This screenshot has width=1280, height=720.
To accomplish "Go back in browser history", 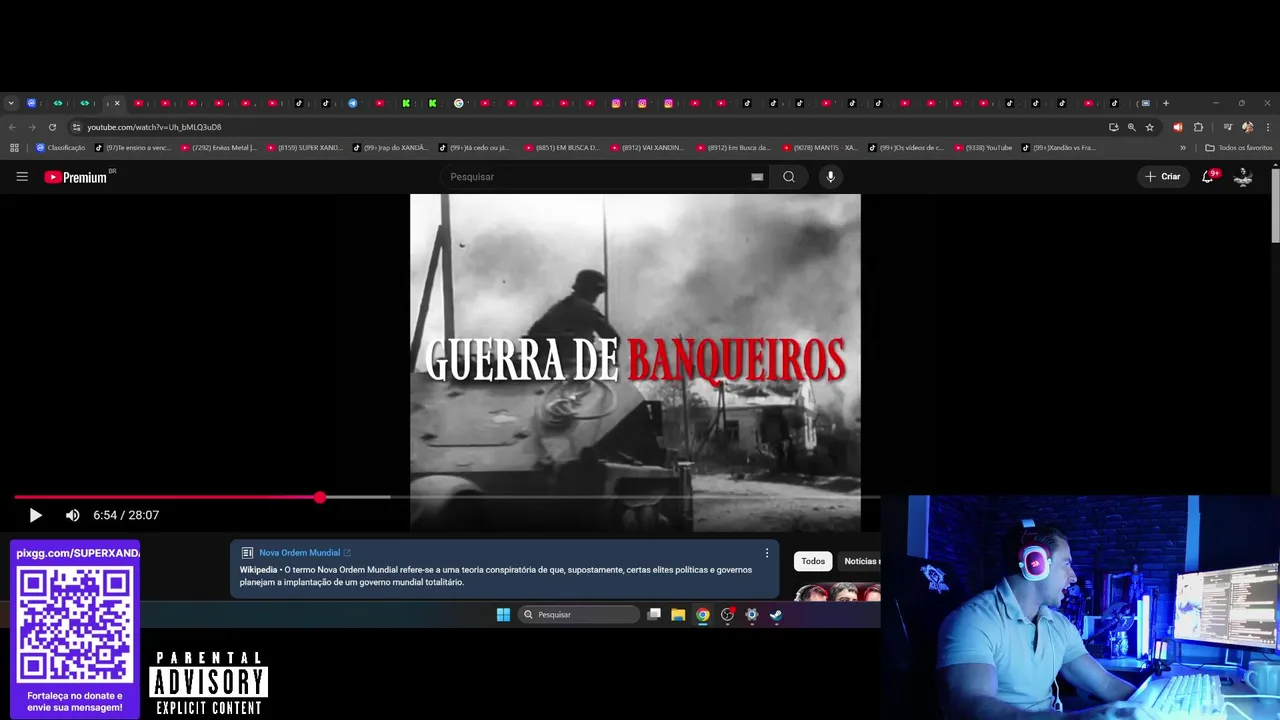I will click(x=12, y=127).
